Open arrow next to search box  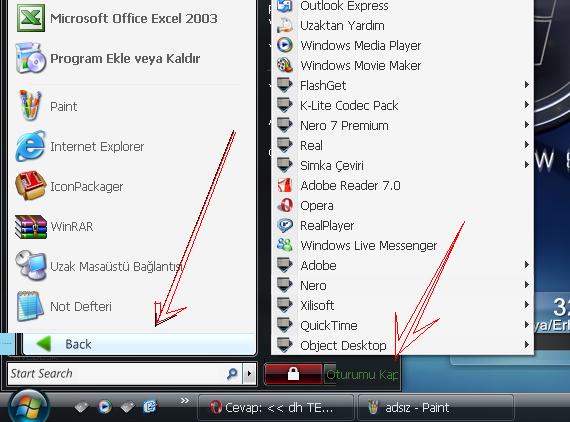(x=249, y=374)
